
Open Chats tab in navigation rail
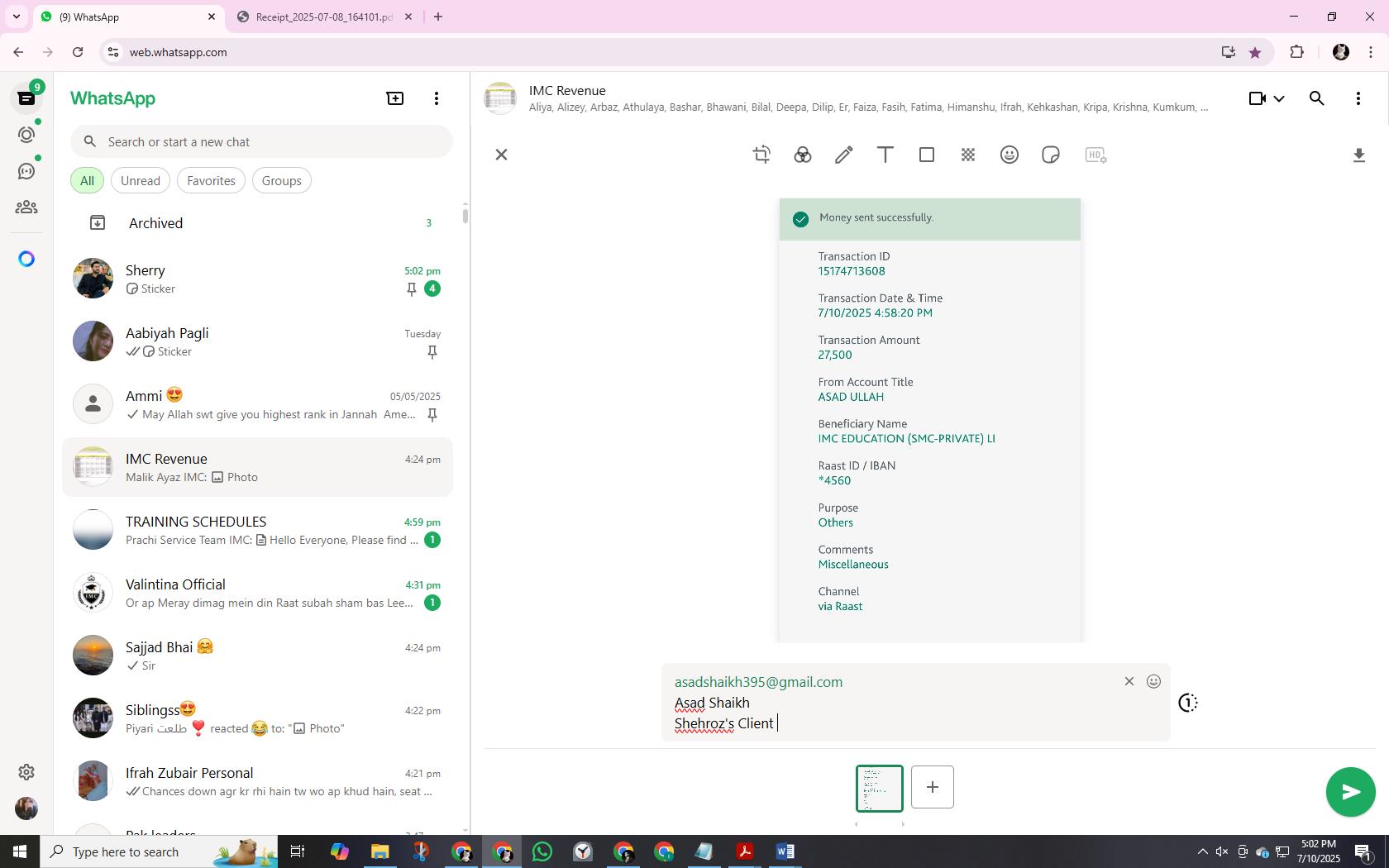(26, 98)
